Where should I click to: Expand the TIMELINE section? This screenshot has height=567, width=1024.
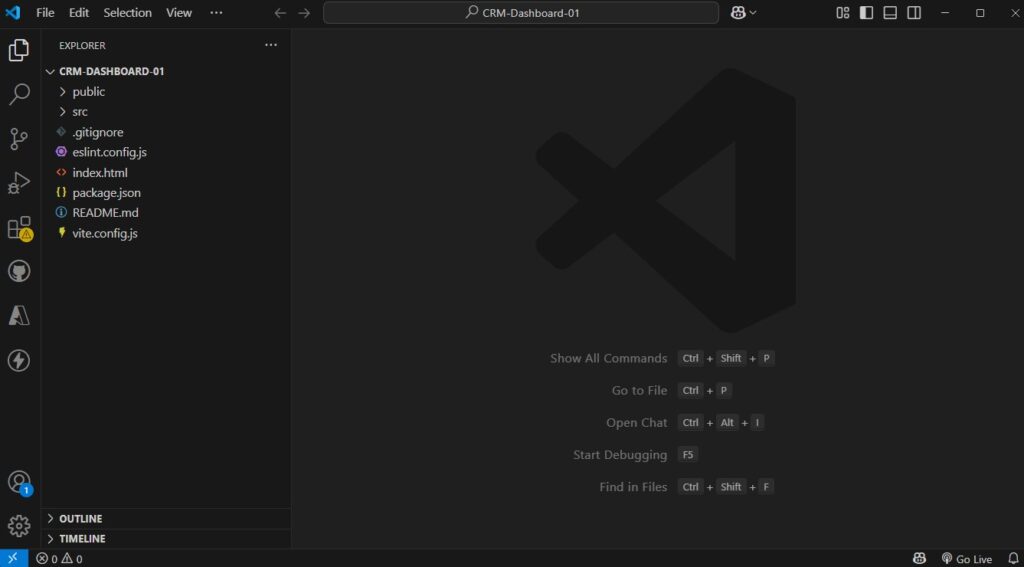tap(81, 539)
